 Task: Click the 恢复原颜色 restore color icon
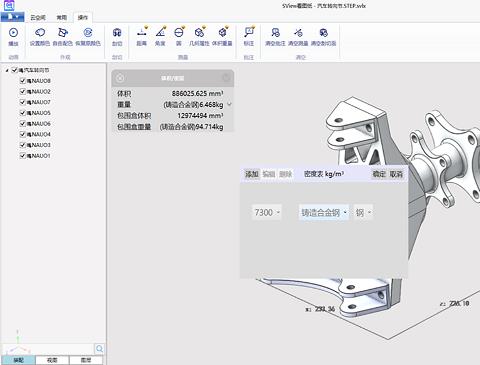88,33
